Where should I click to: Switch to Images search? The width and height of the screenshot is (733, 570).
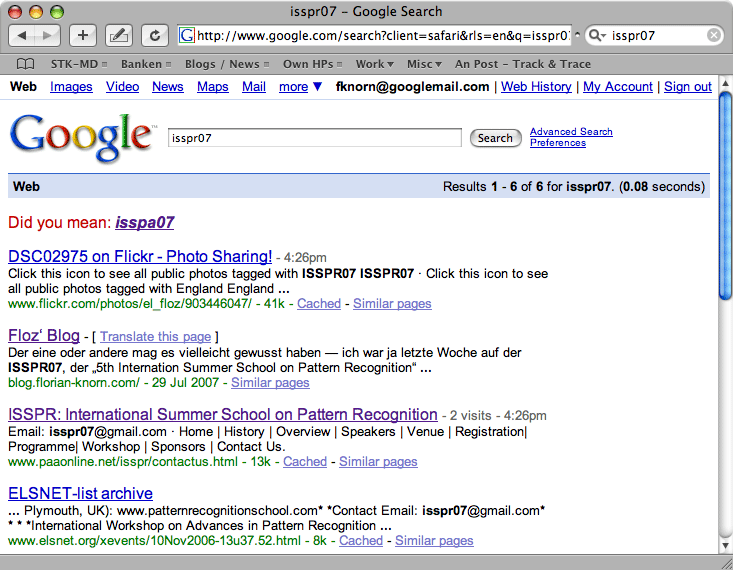click(x=71, y=87)
